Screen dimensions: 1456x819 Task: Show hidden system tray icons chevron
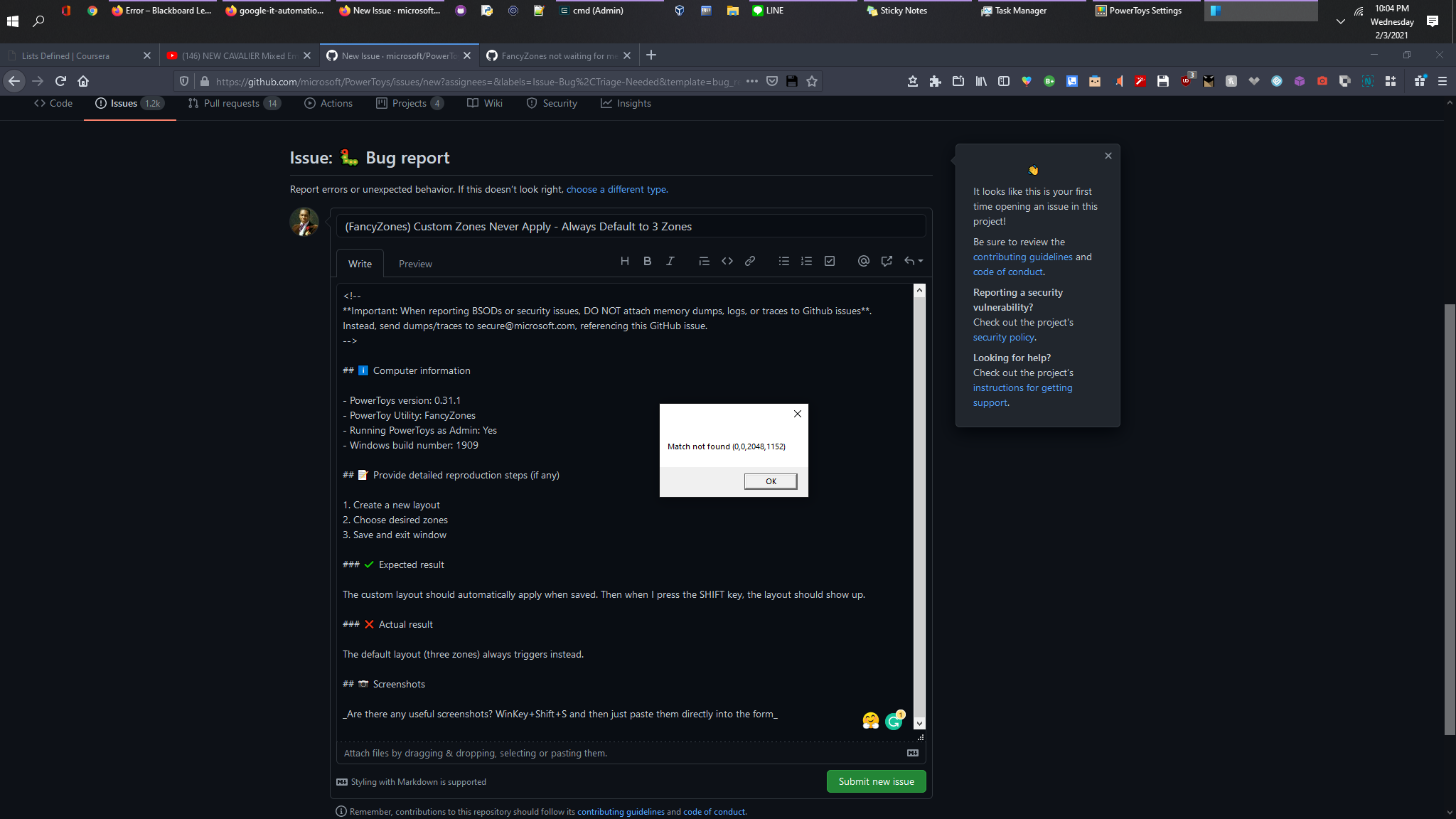coord(1340,21)
